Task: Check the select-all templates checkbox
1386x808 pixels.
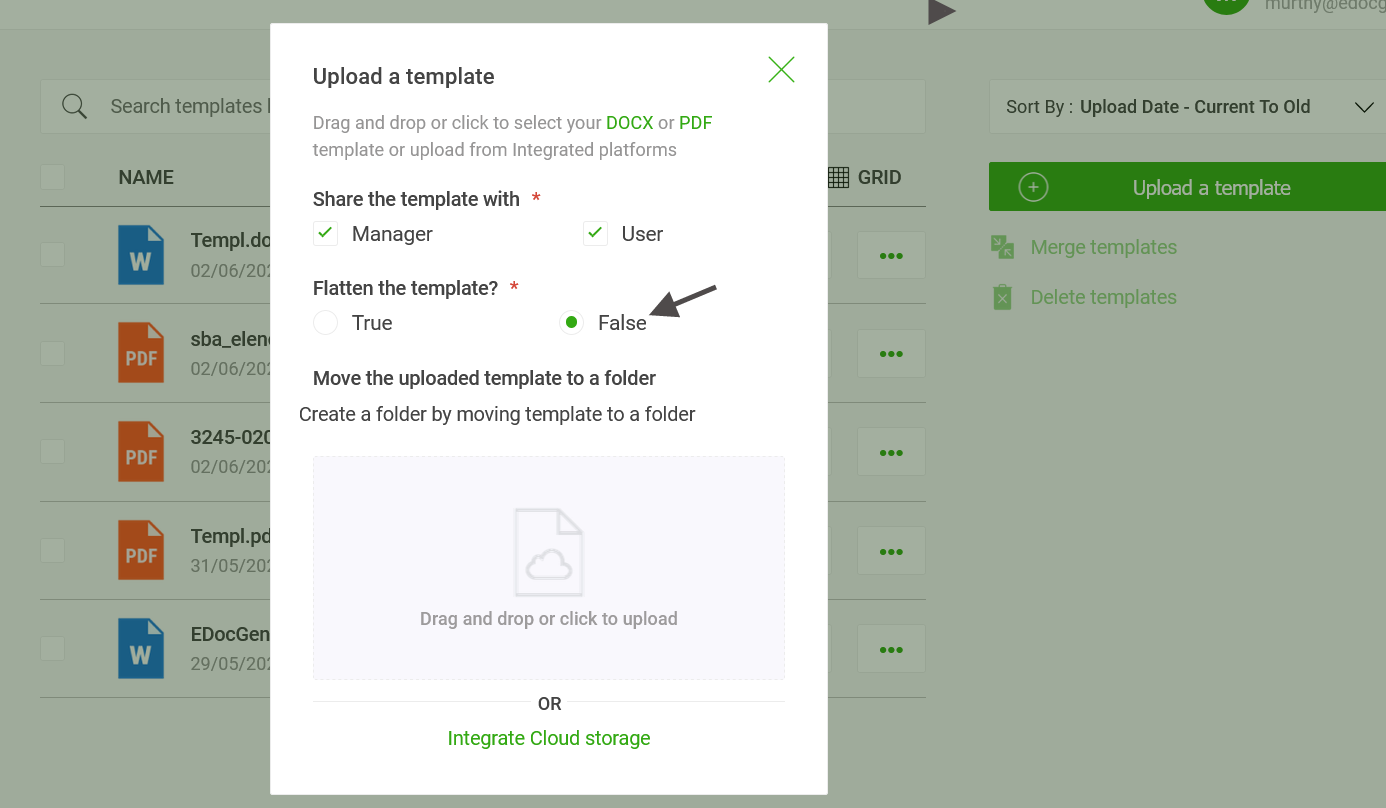Action: coord(52,177)
